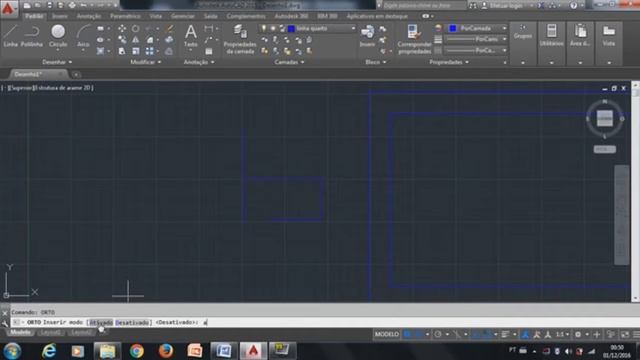Select the Círculo (Circle) tool

tap(58, 36)
